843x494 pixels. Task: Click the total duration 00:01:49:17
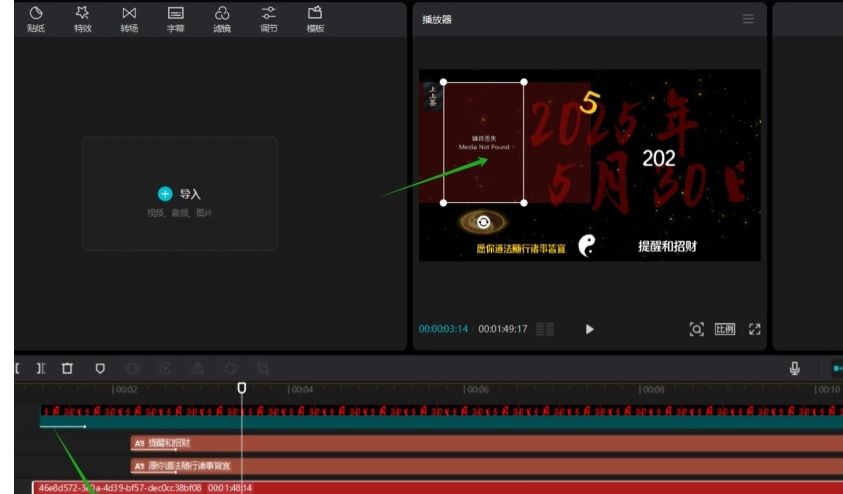click(x=503, y=329)
